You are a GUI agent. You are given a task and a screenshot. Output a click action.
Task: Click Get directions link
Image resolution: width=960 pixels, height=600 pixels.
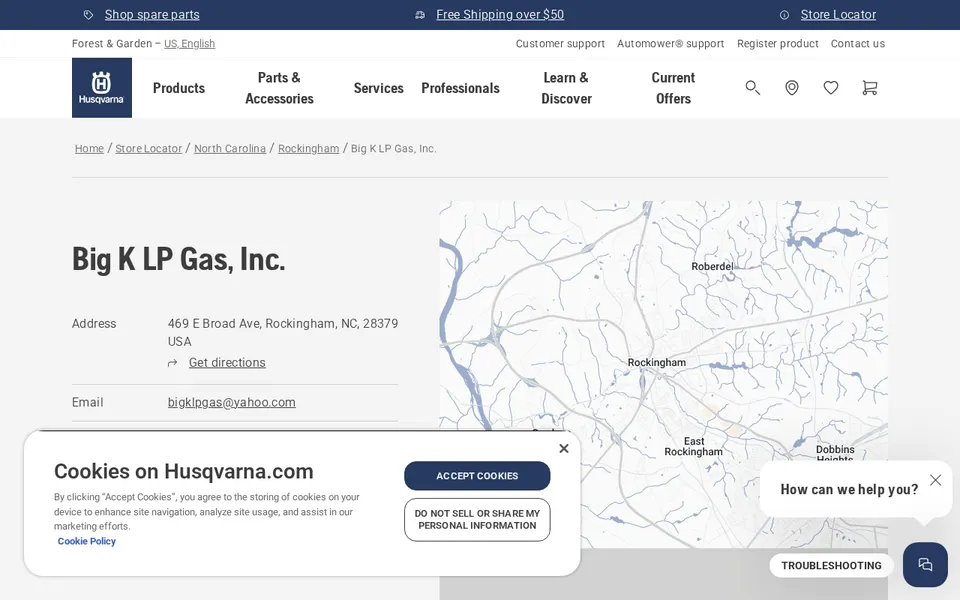click(x=227, y=362)
